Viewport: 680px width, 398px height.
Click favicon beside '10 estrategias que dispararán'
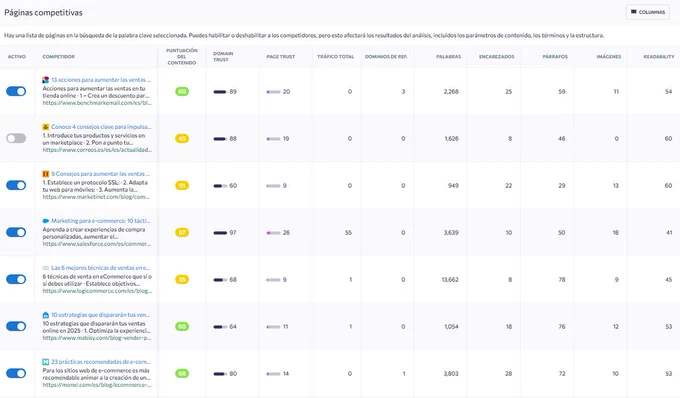coord(46,315)
